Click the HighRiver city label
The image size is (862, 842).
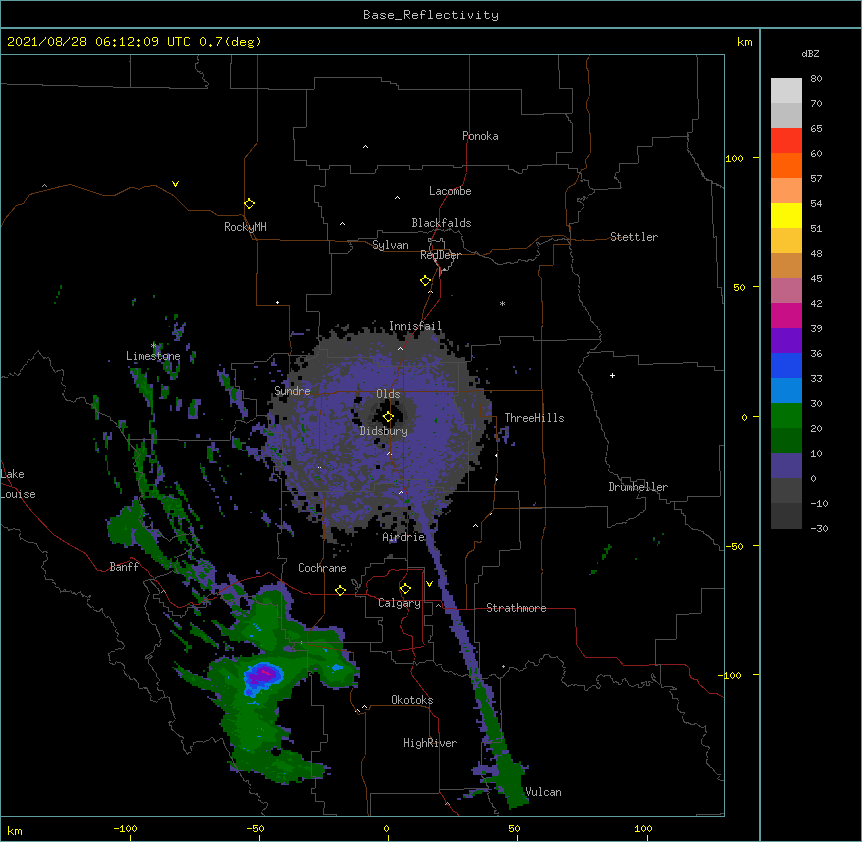(x=430, y=743)
